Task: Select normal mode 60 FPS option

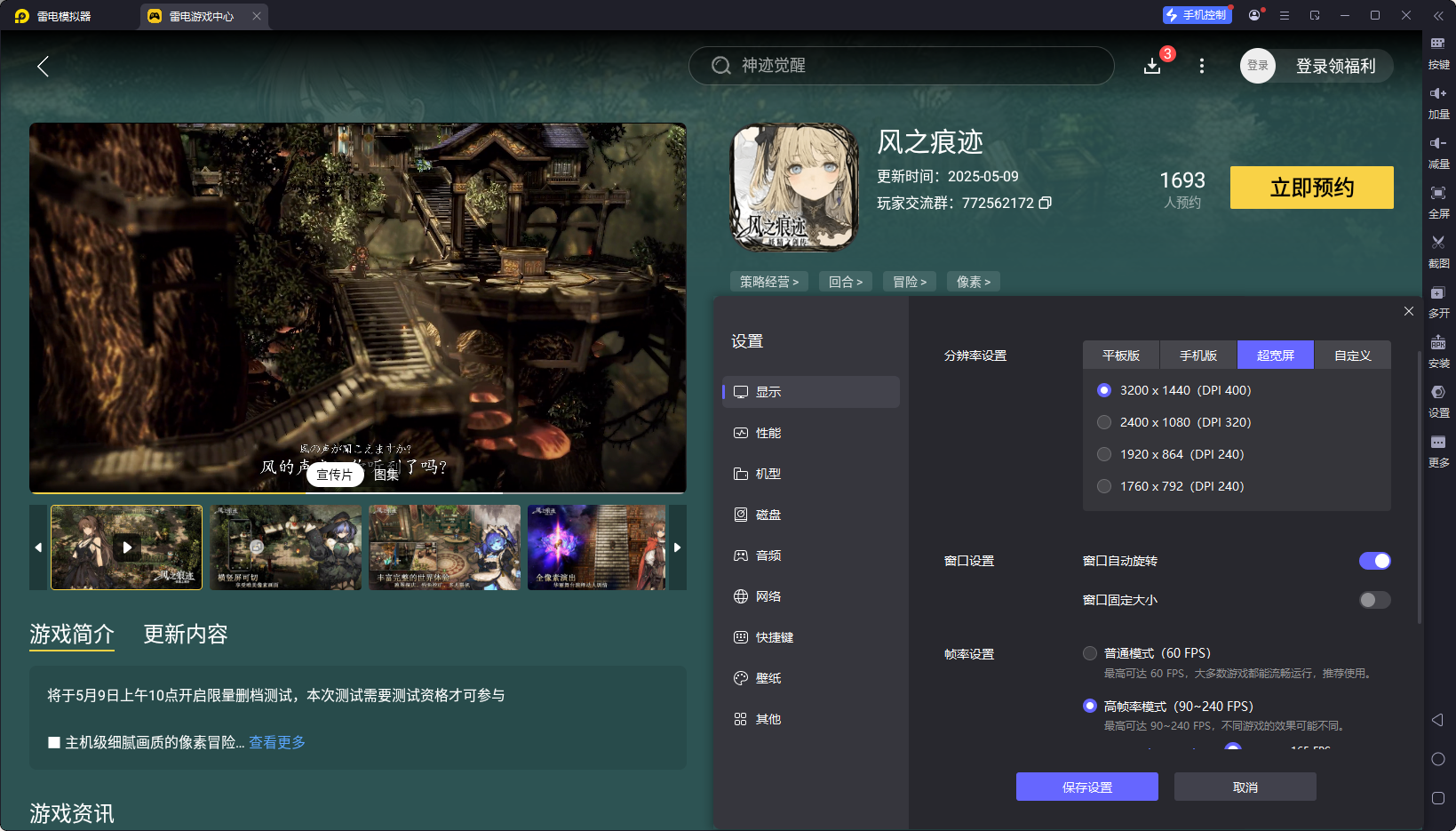Action: (1090, 653)
